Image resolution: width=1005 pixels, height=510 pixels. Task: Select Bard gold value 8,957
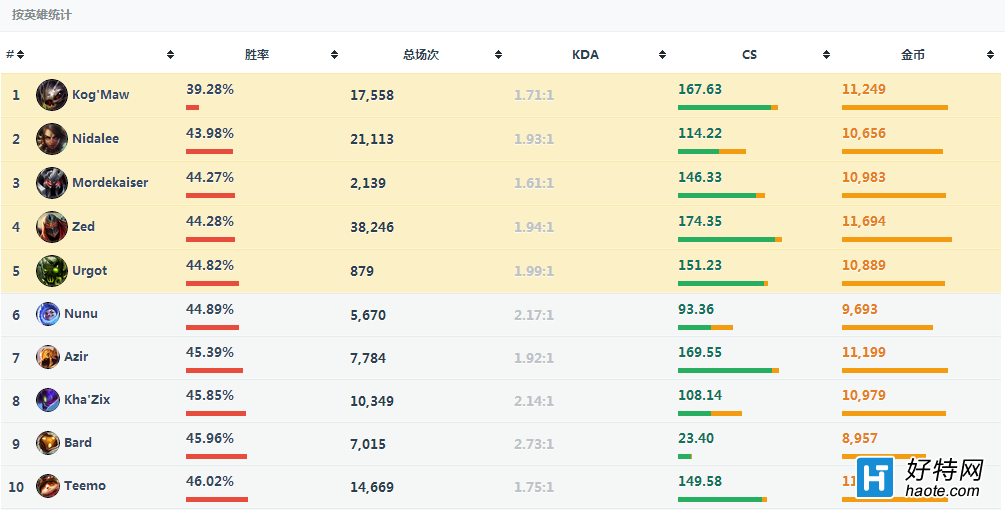(x=860, y=438)
